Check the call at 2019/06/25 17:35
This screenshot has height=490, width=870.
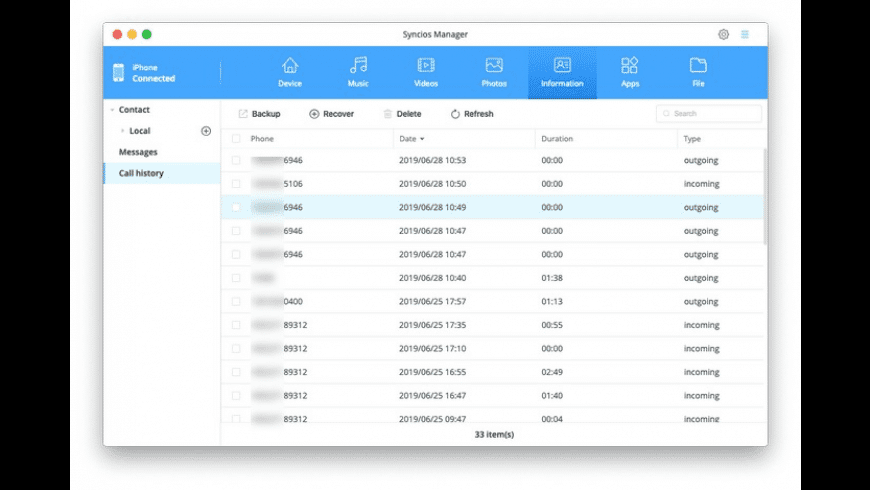(x=236, y=325)
